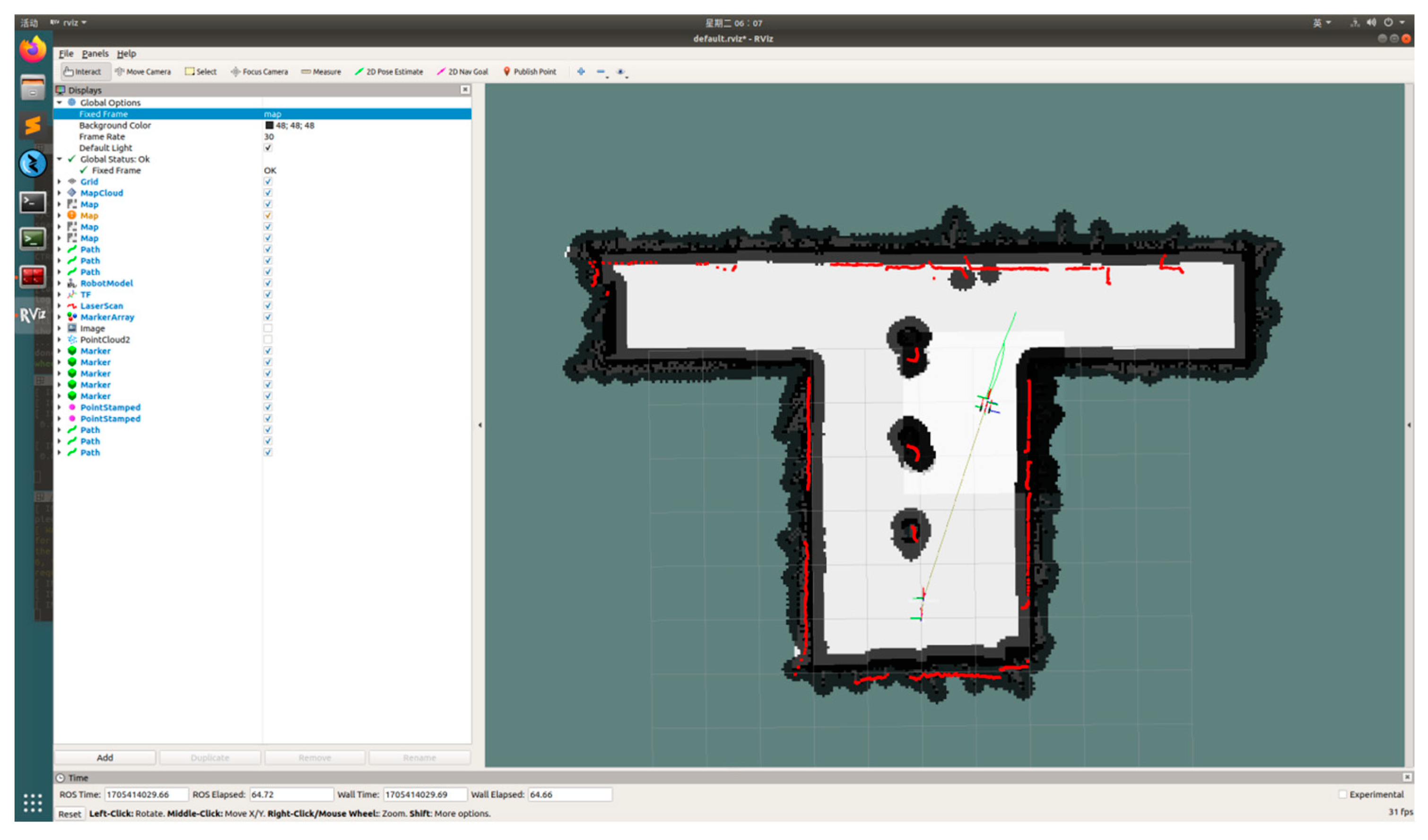
Task: Open the Panels menu
Action: click(95, 54)
